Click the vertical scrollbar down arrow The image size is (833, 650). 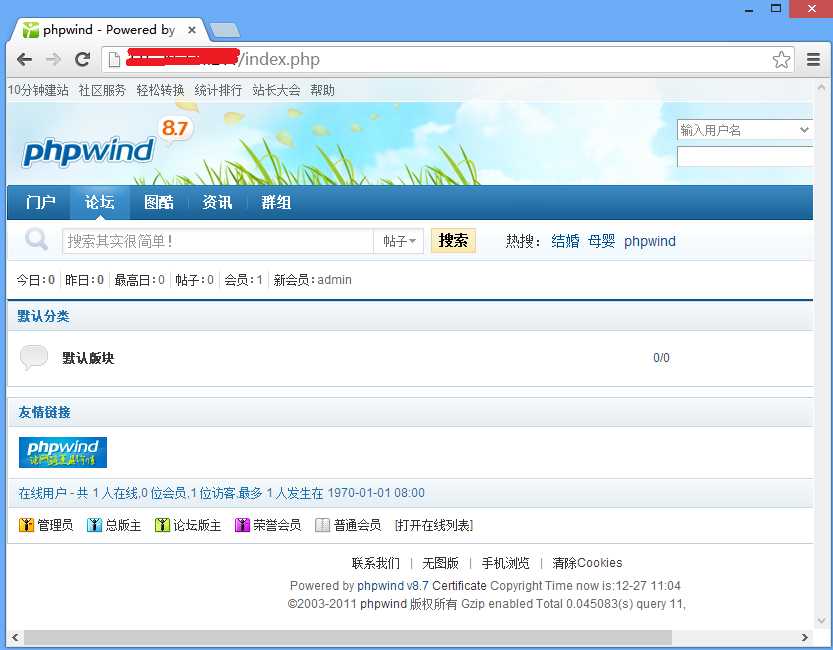tap(821, 620)
